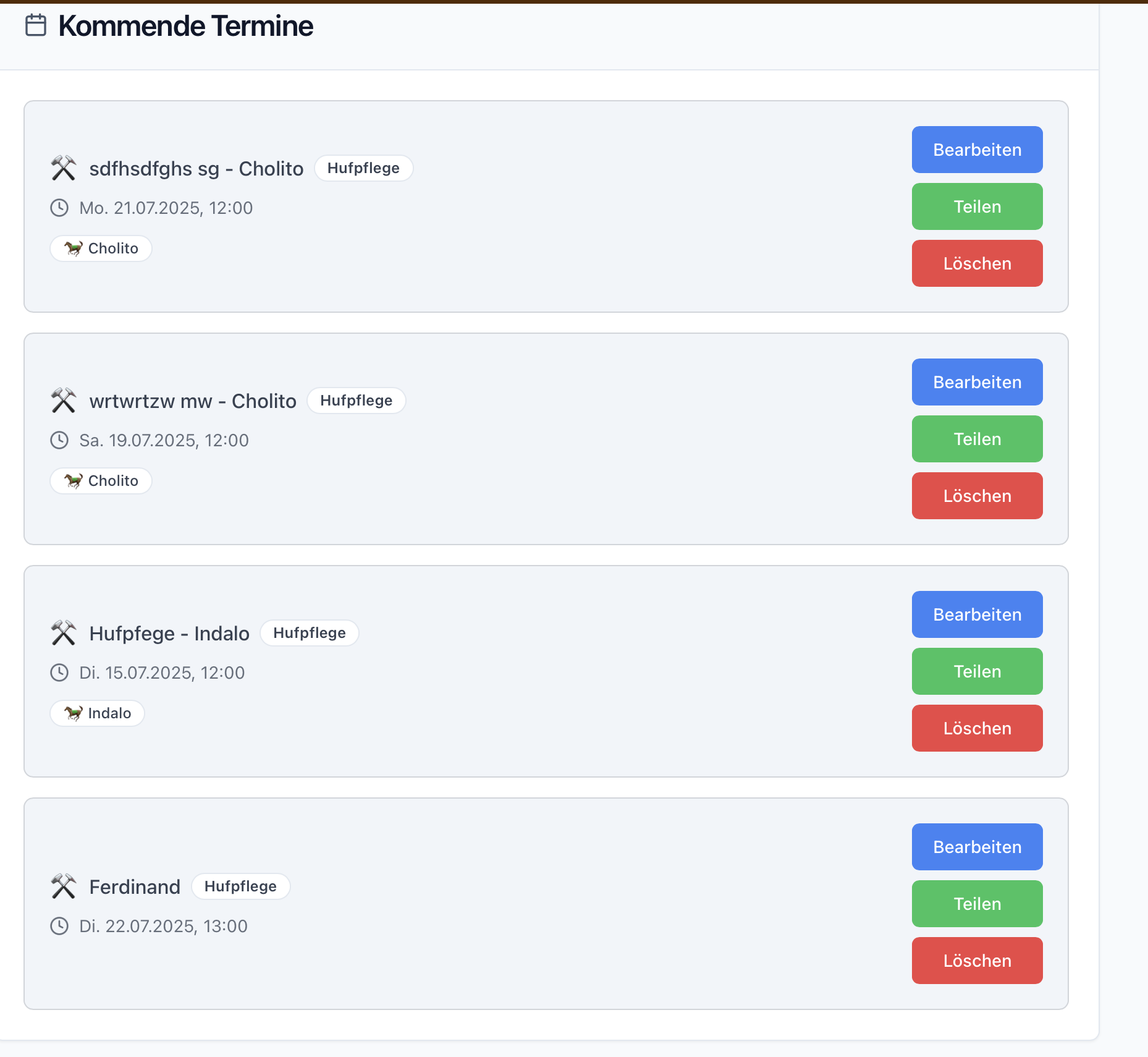Click the clock icon for Sa. 19.07.2025

pos(59,440)
